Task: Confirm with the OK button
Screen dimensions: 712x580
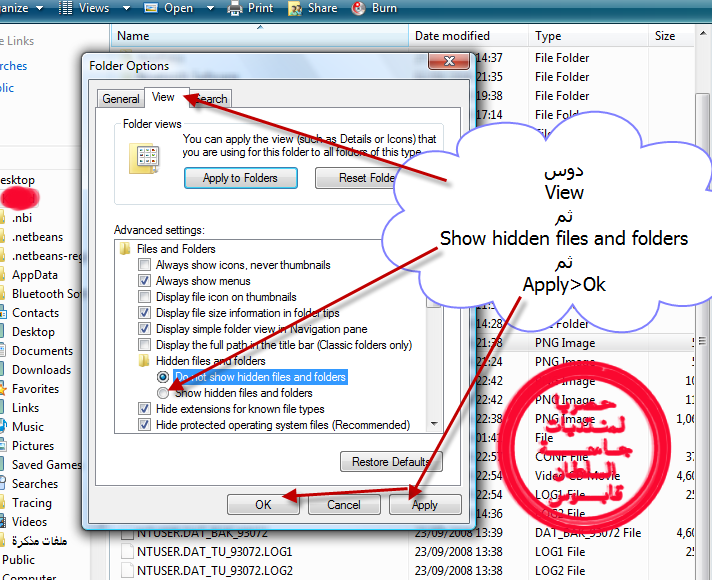Action: [x=263, y=505]
